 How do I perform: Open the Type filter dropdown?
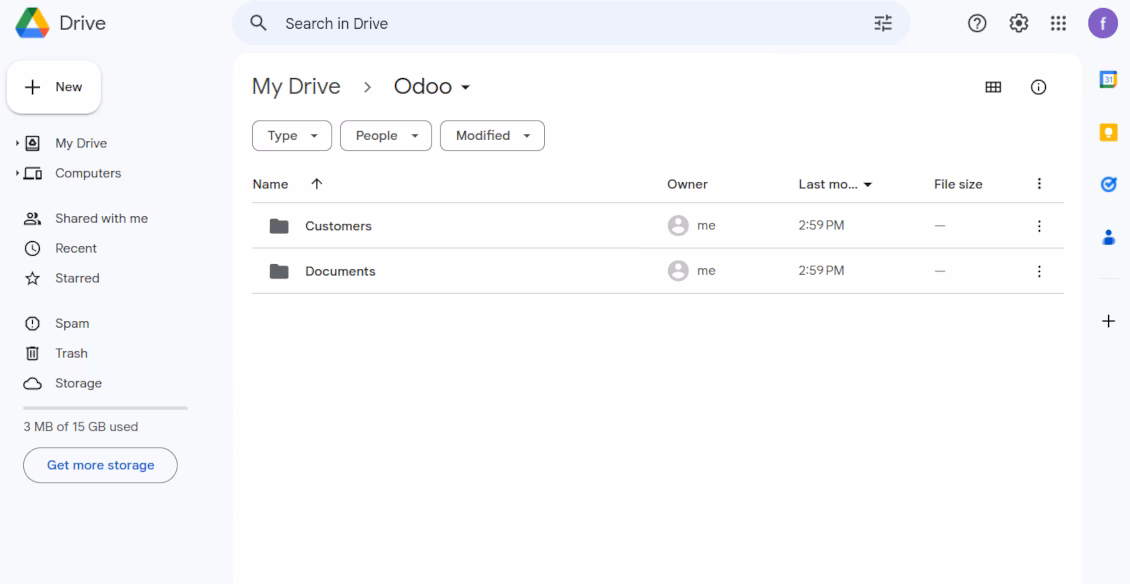292,136
